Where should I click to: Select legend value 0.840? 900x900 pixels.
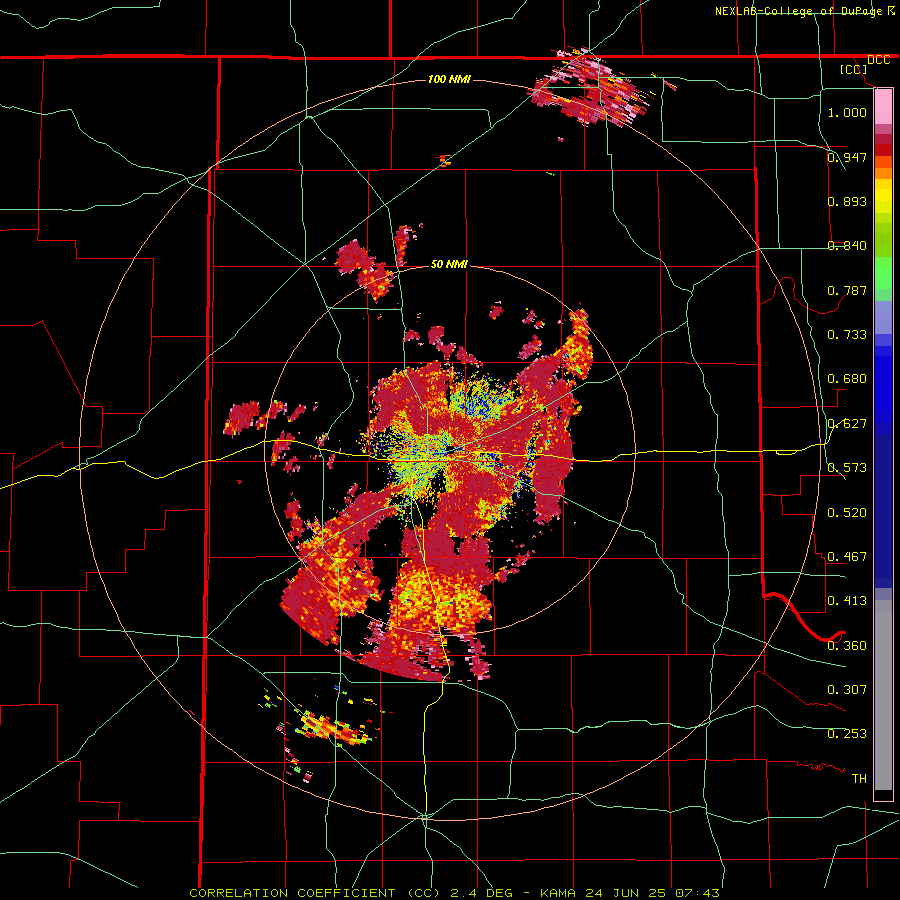pos(847,245)
